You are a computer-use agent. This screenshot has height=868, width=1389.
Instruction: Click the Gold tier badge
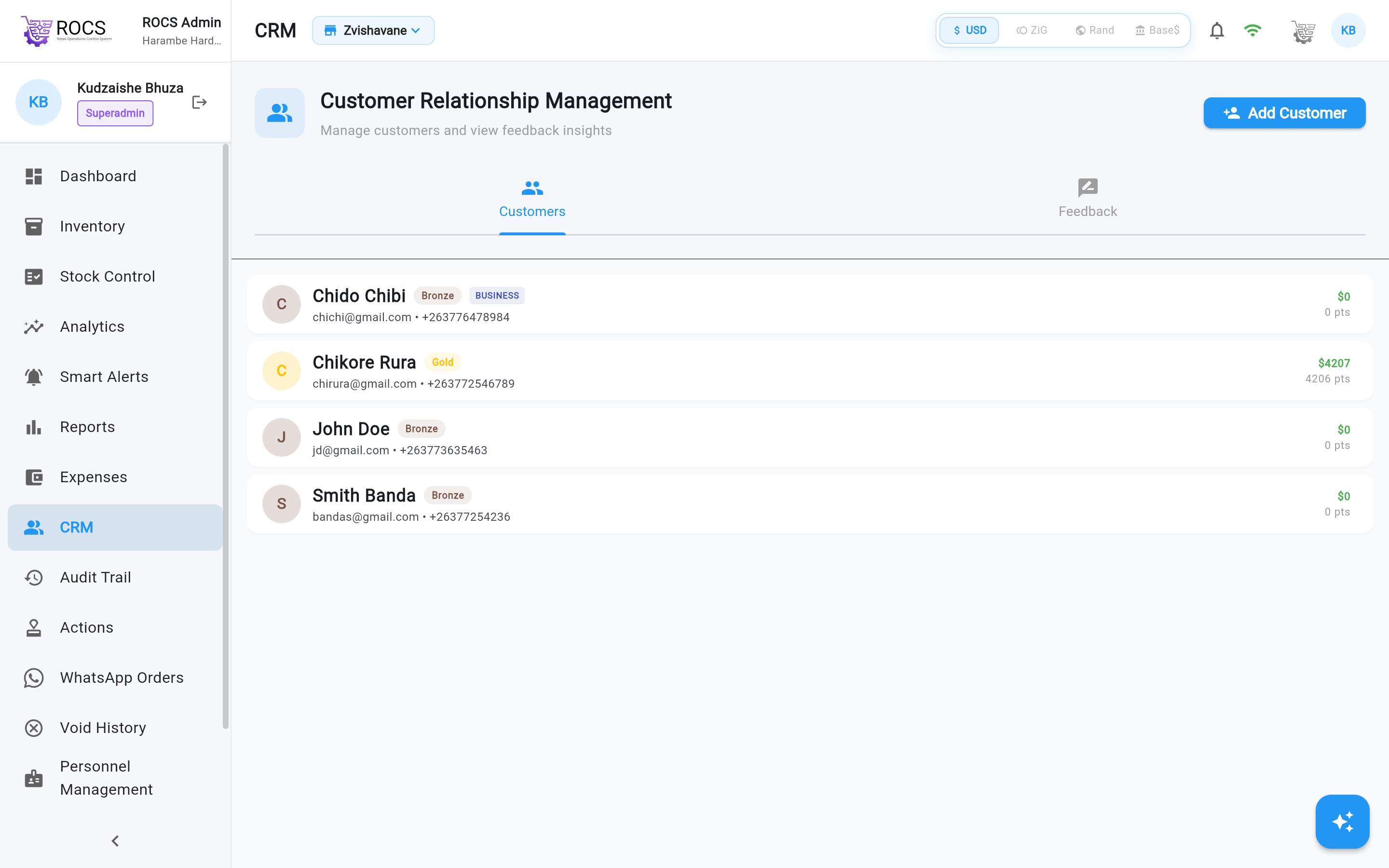(x=443, y=362)
